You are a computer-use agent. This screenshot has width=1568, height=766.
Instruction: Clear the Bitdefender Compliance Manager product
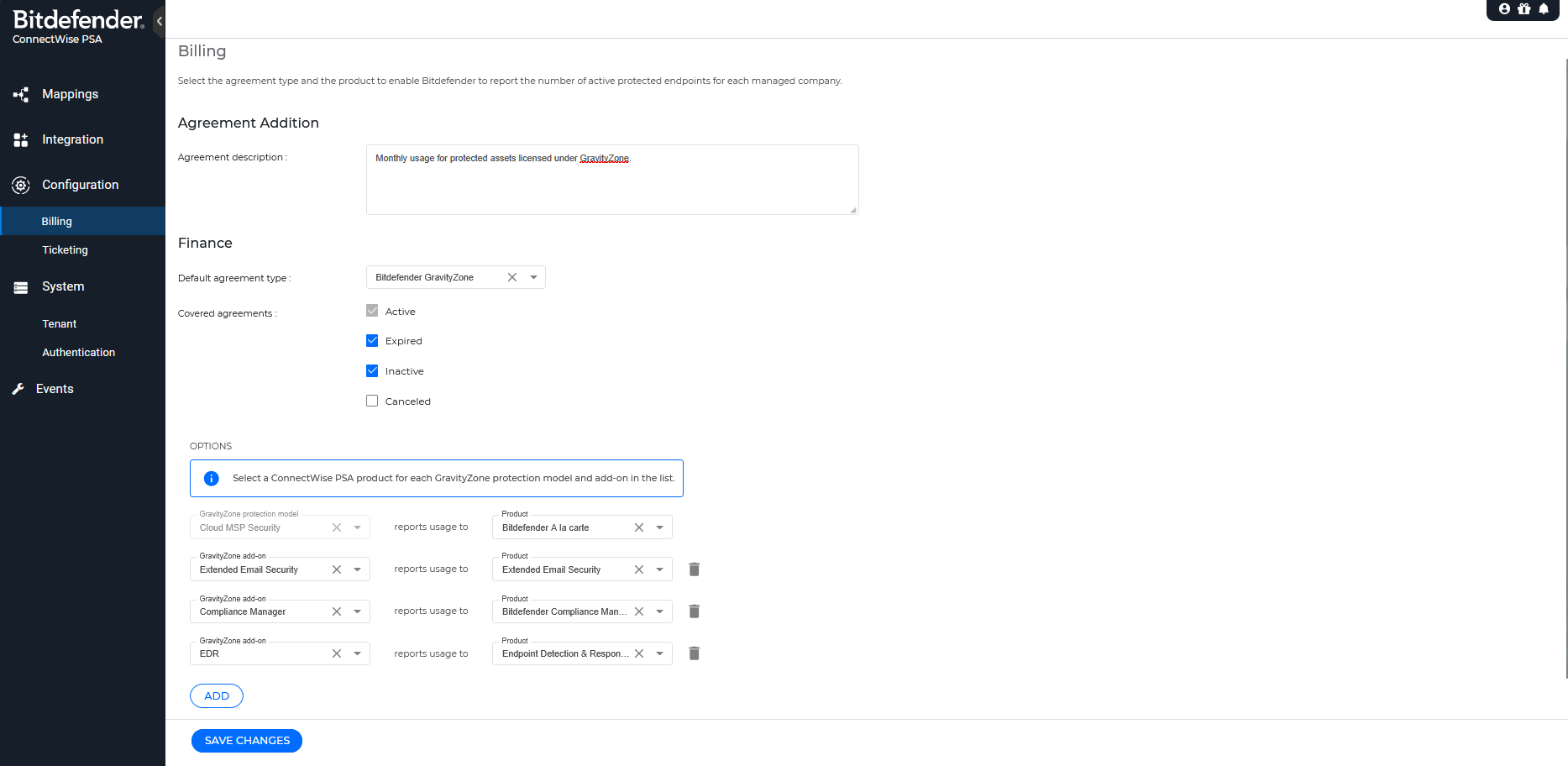(639, 611)
